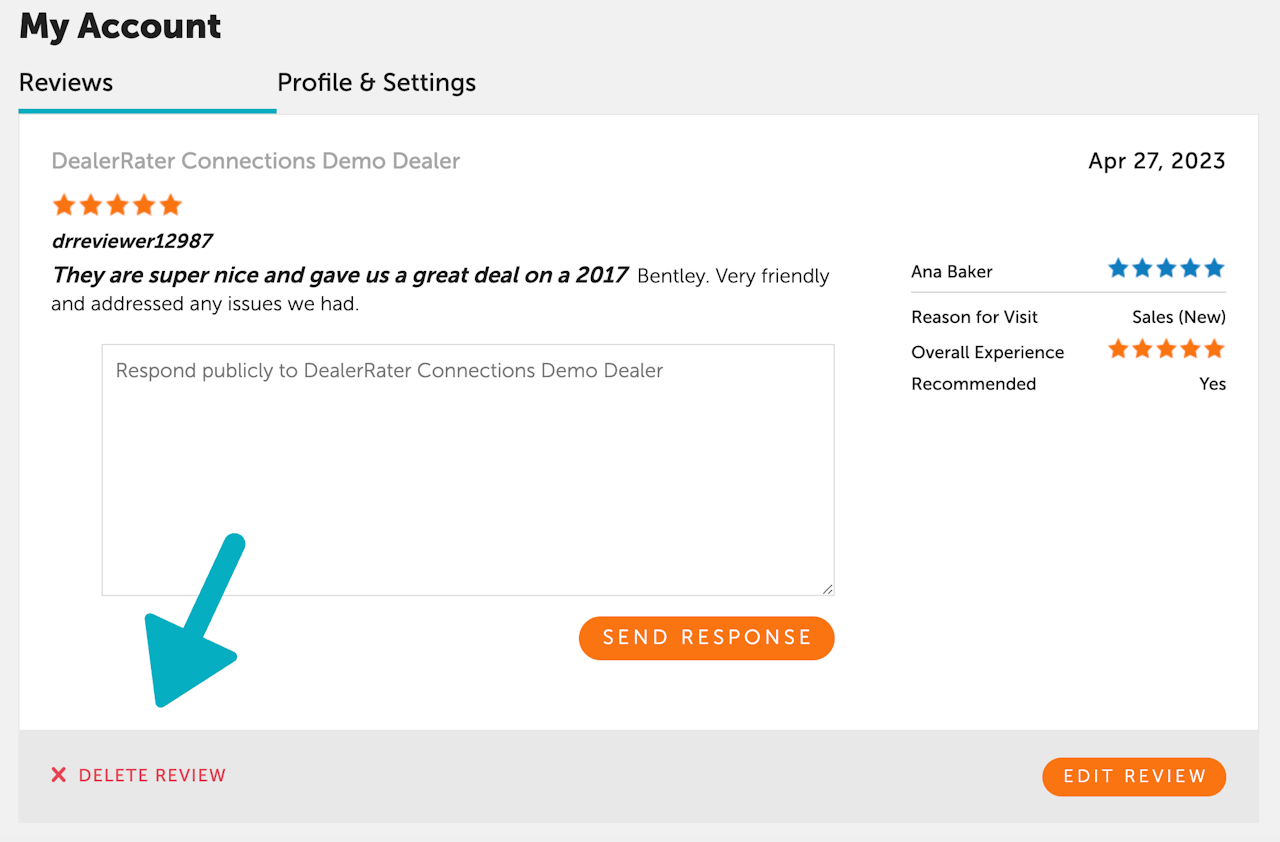The width and height of the screenshot is (1280, 842).
Task: Select reviewer username drreviewer12987
Action: (x=132, y=241)
